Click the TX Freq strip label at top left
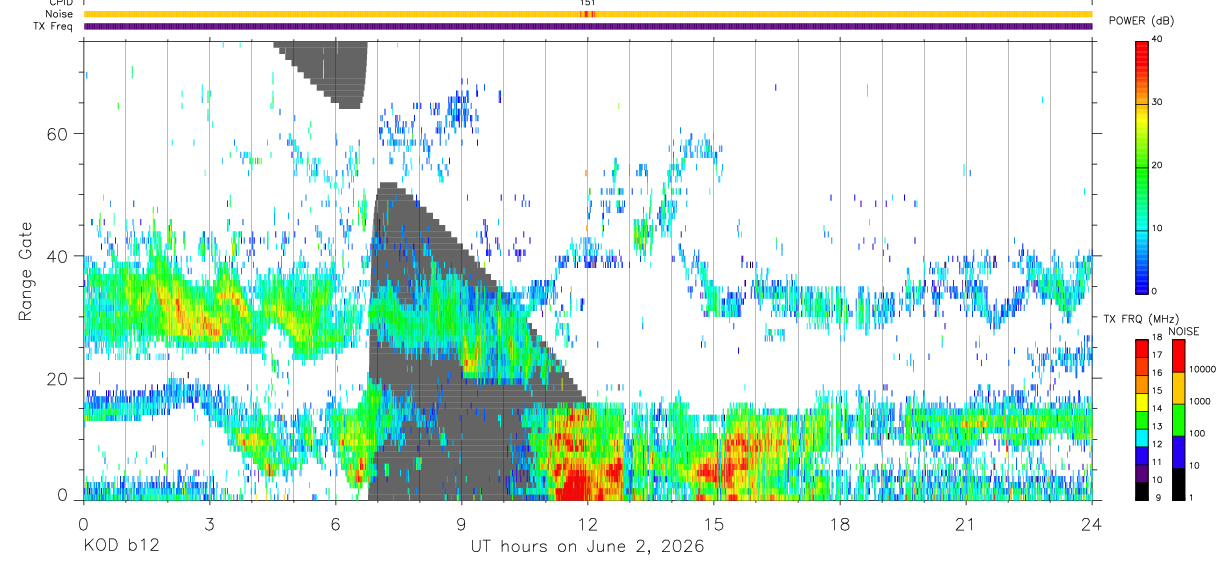 pyautogui.click(x=54, y=26)
